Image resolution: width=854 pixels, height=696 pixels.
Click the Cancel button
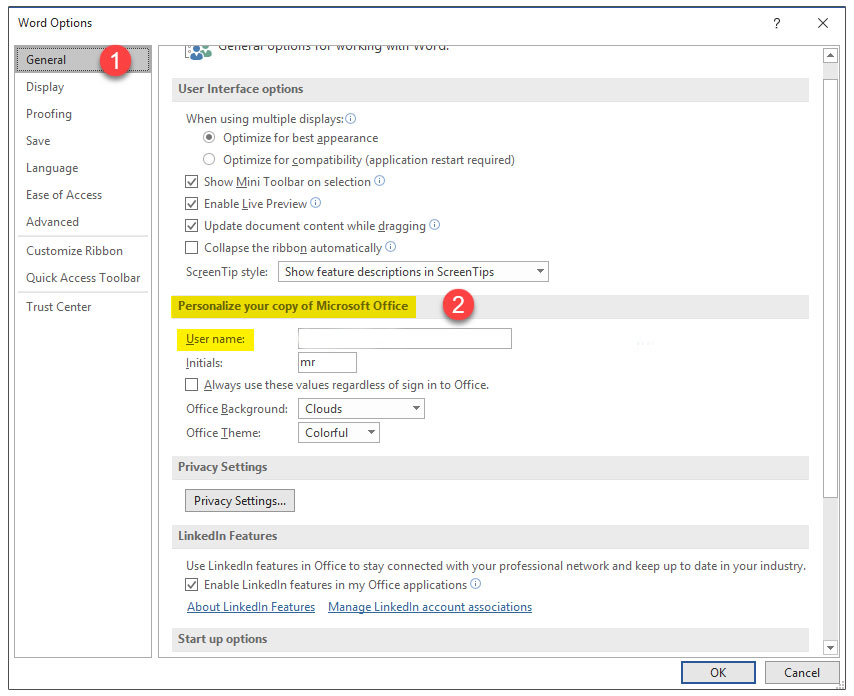click(x=802, y=673)
